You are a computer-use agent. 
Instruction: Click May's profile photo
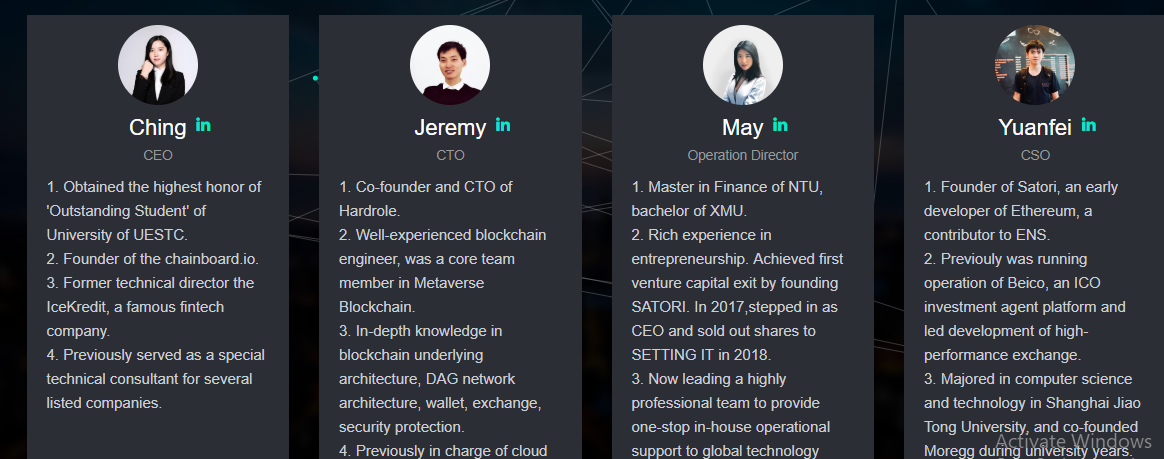tap(742, 65)
